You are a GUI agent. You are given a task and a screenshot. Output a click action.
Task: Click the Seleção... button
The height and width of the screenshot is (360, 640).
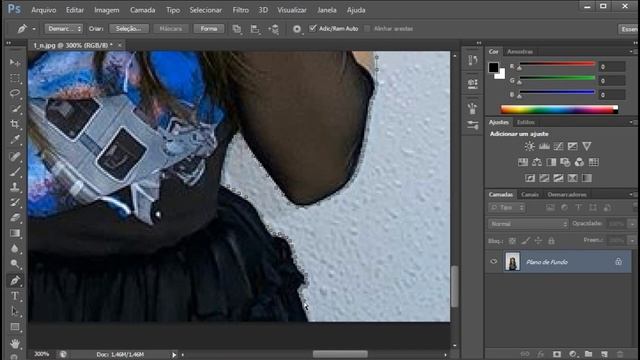click(129, 29)
